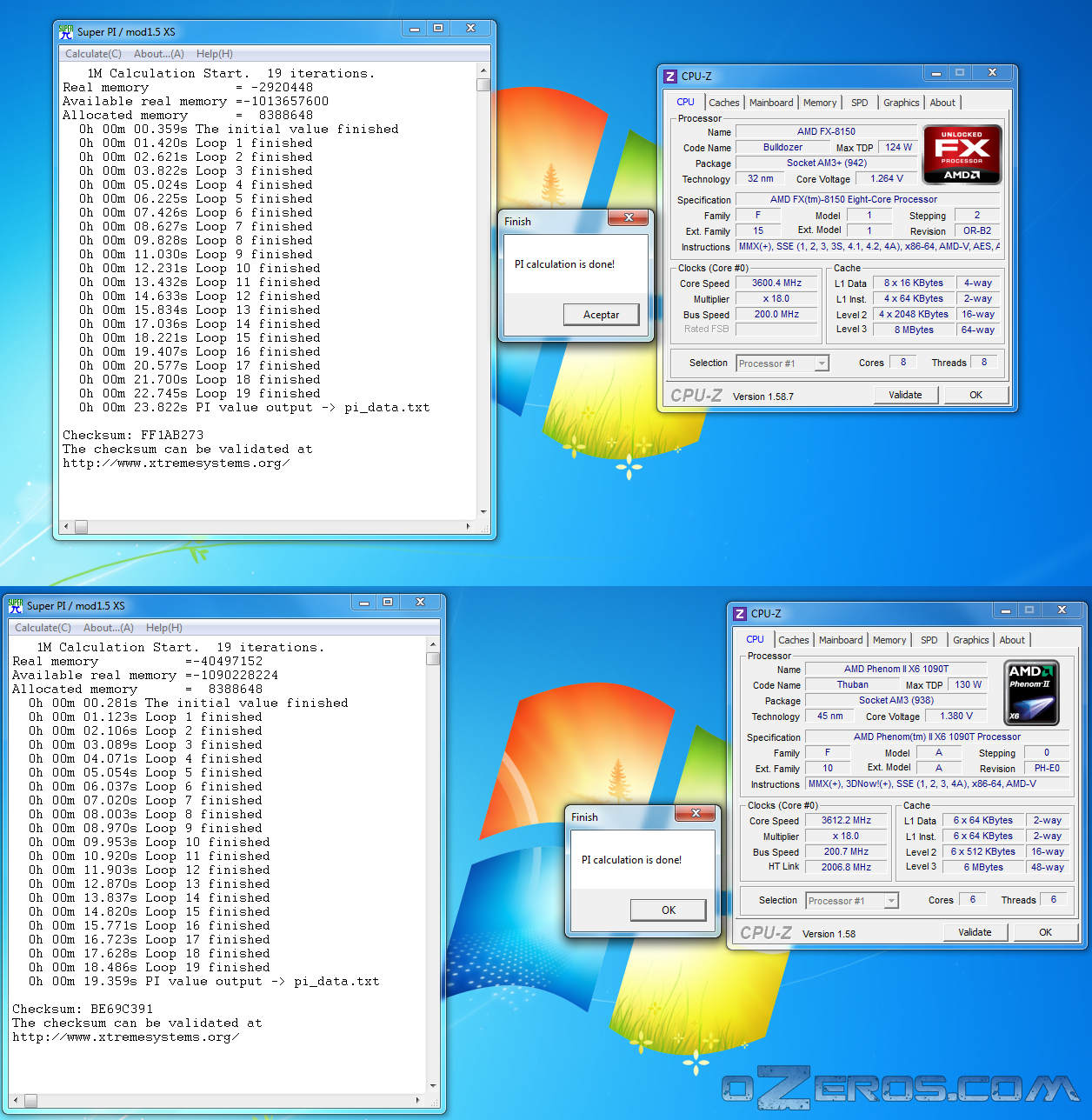Switch to the SPD tab in the FX-8150 CPU-Z window
The image size is (1092, 1120).
(860, 103)
